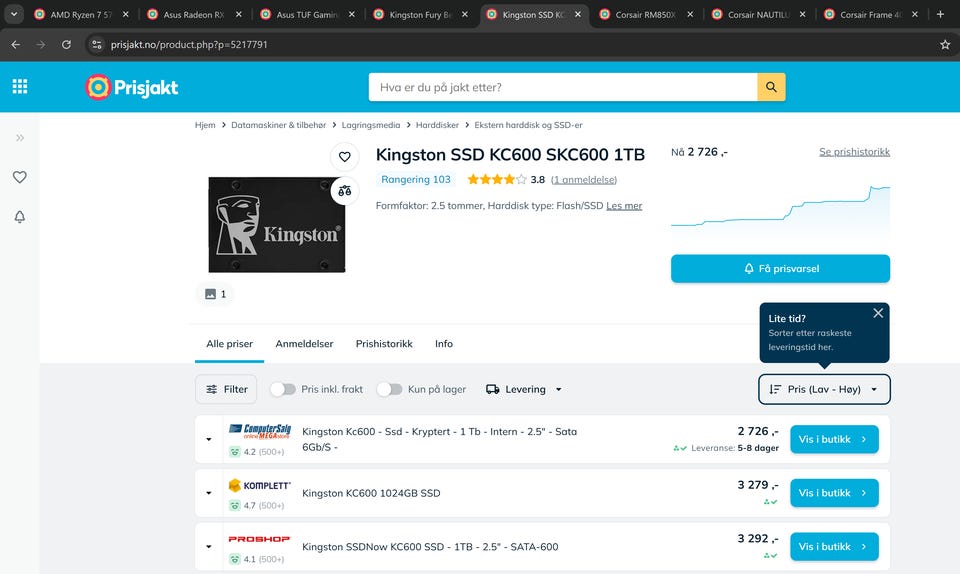Toggle 'Kun på lager' switch
The height and width of the screenshot is (574, 960).
(389, 389)
